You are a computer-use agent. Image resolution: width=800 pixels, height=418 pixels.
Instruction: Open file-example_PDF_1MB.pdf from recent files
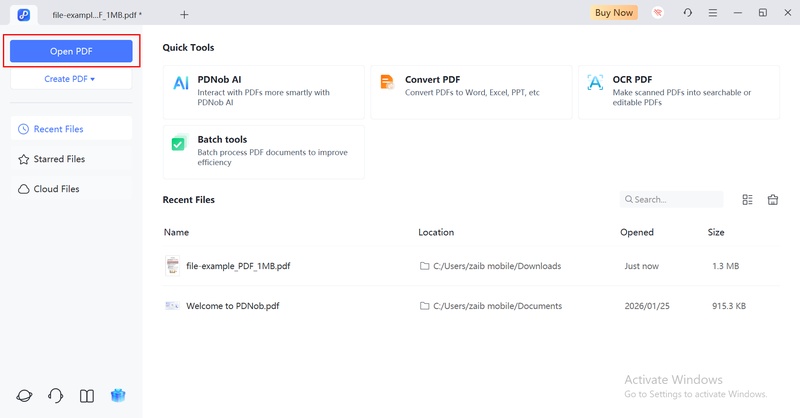238,266
